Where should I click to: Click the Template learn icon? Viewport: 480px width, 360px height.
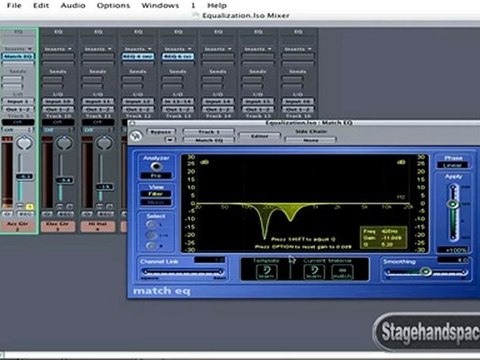tap(266, 272)
